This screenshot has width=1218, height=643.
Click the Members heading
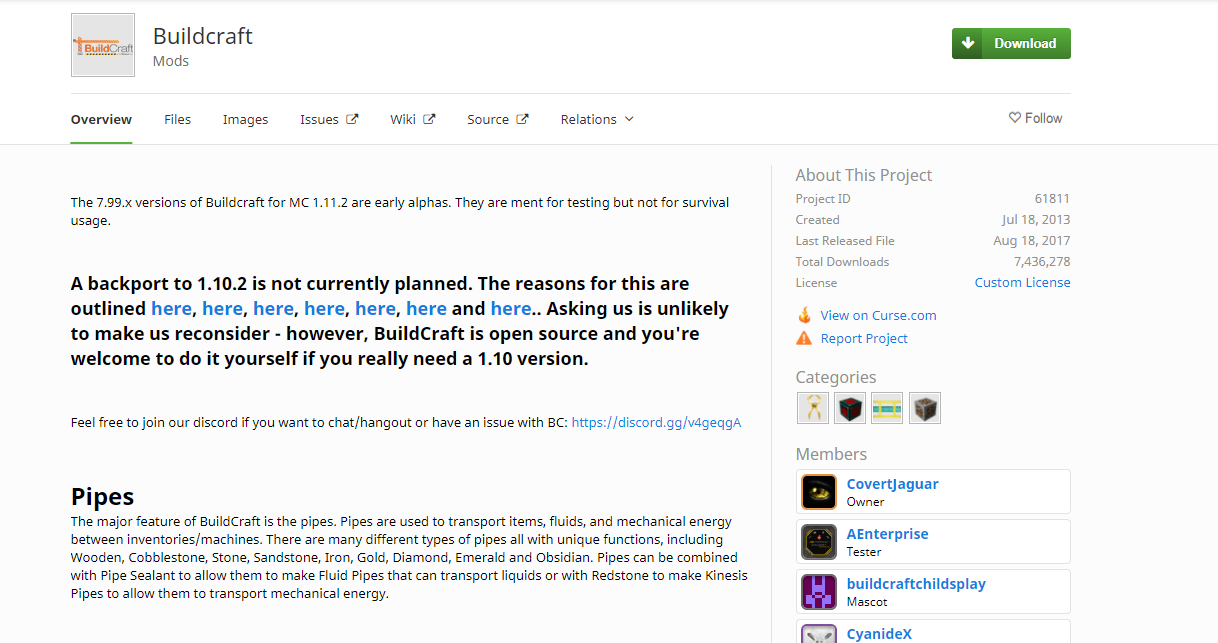831,454
